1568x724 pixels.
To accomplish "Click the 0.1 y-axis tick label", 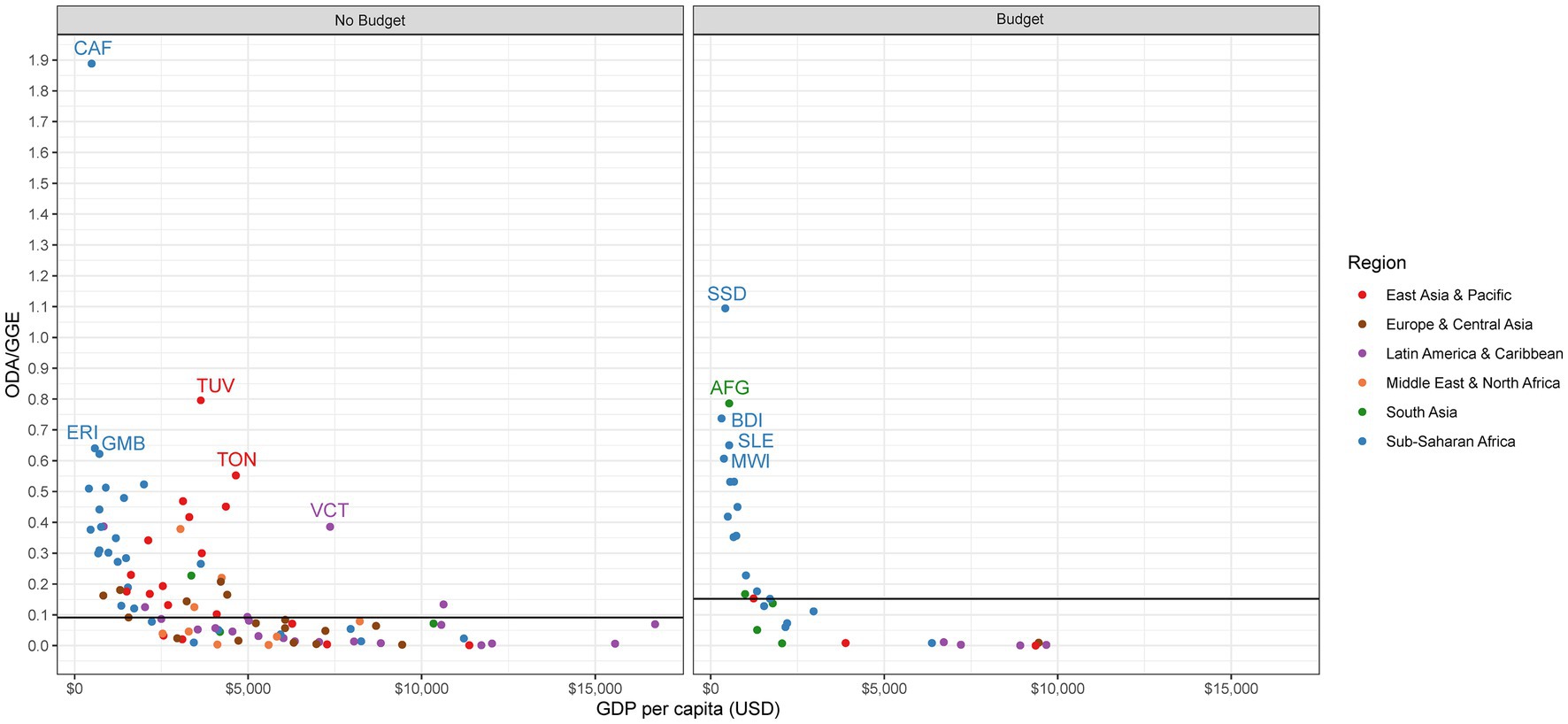I will (x=38, y=614).
